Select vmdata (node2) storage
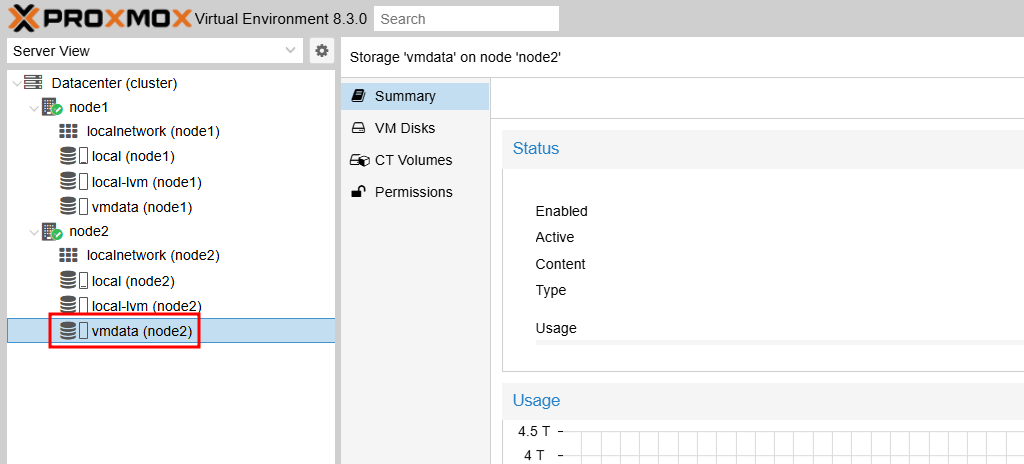Screen dimensions: 1024x464 tap(171, 331)
